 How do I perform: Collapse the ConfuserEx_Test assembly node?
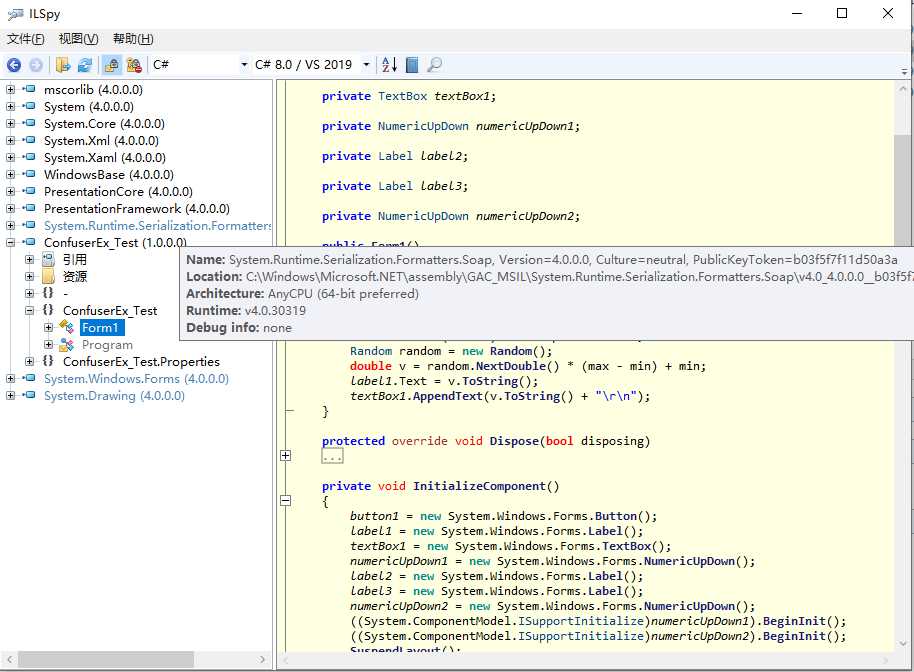coord(10,242)
